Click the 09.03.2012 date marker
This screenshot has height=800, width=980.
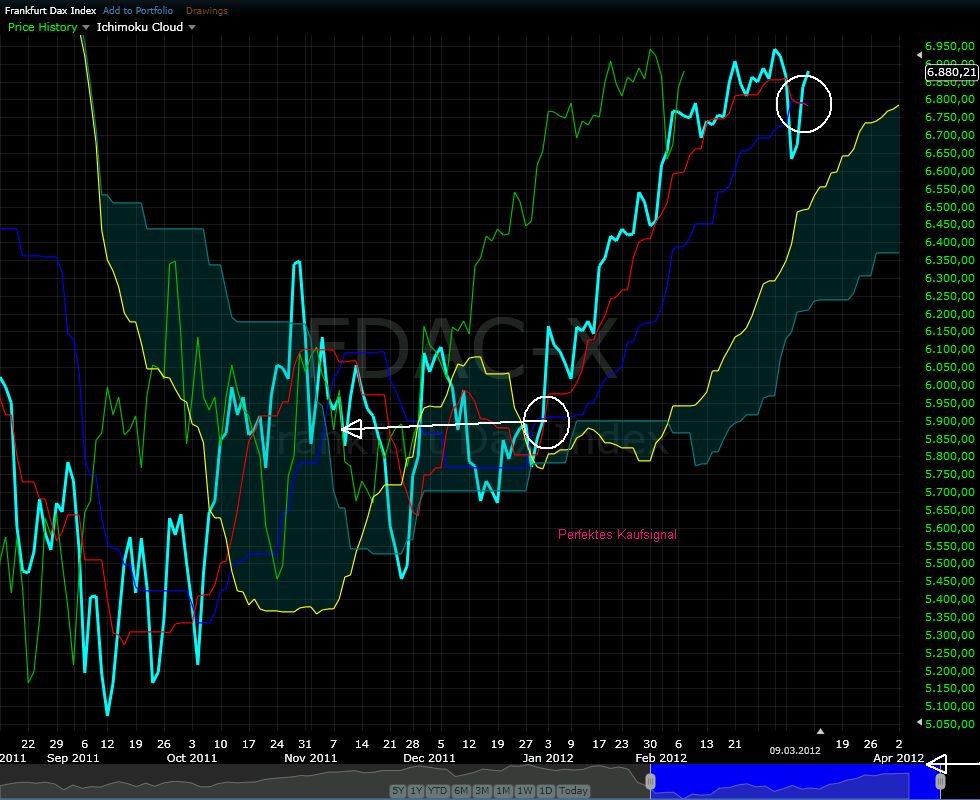click(795, 748)
